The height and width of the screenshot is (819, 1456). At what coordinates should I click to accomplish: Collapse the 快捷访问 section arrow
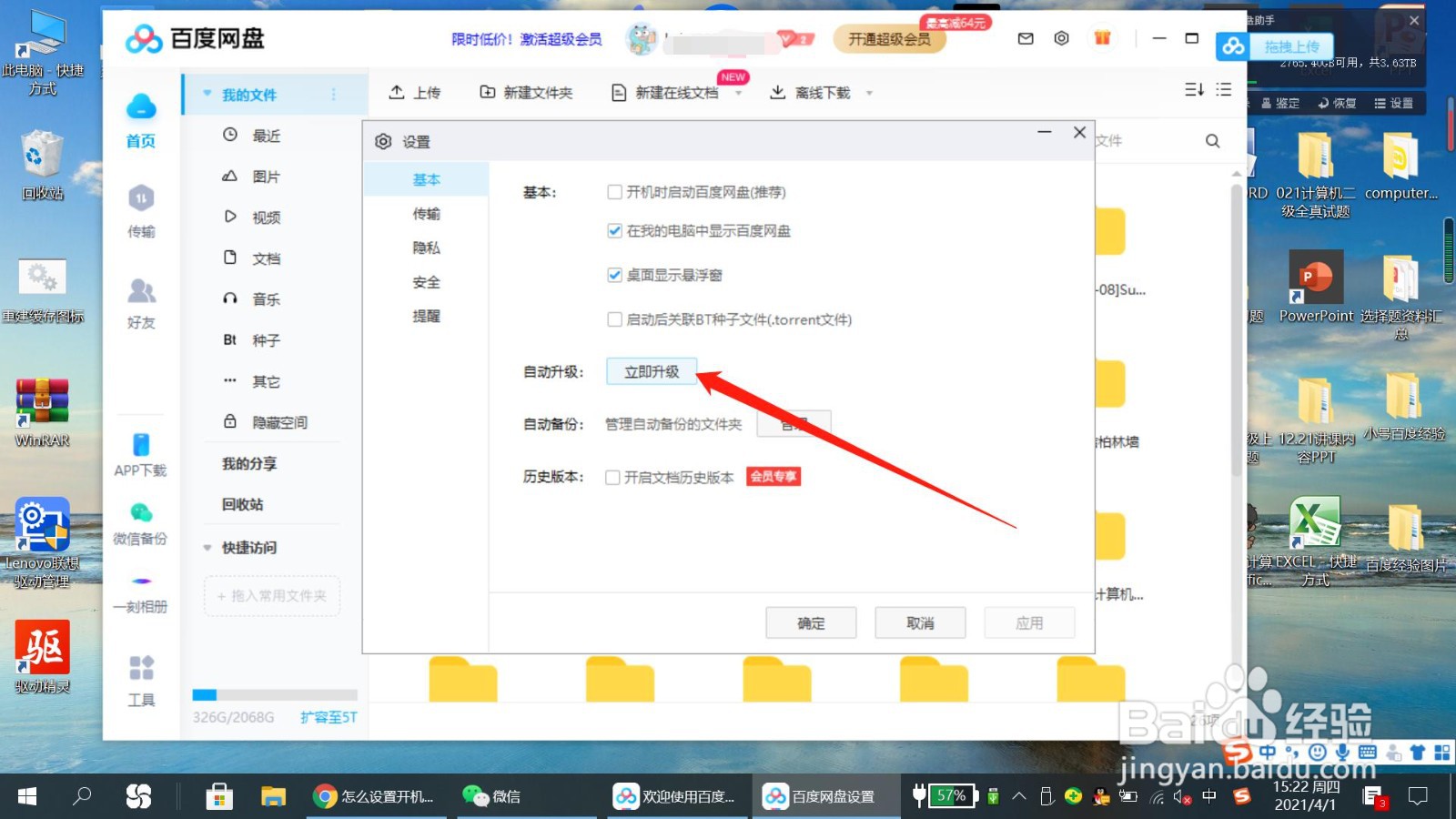coord(207,548)
